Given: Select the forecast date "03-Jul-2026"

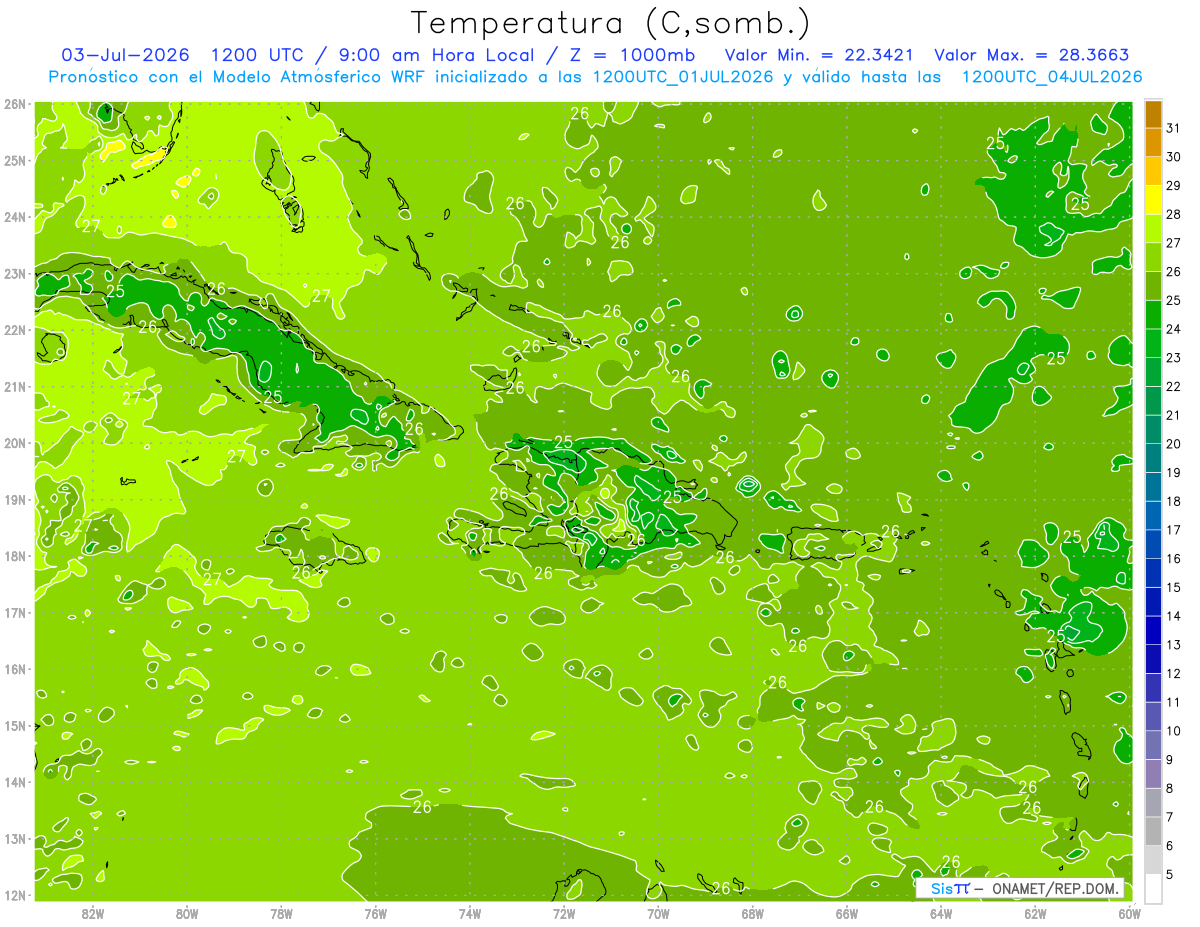Looking at the screenshot, I should coord(127,55).
